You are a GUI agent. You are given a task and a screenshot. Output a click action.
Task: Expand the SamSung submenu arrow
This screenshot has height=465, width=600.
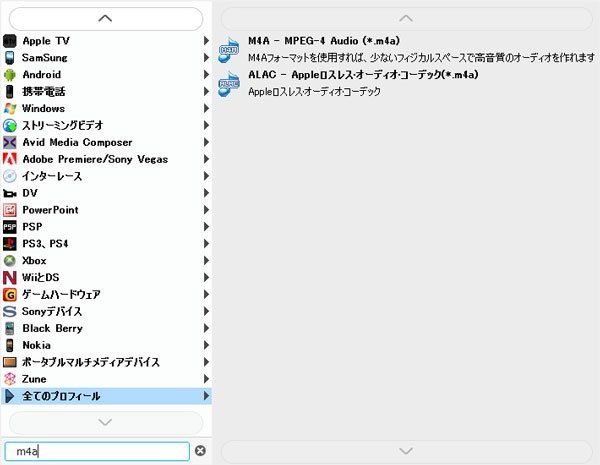206,58
